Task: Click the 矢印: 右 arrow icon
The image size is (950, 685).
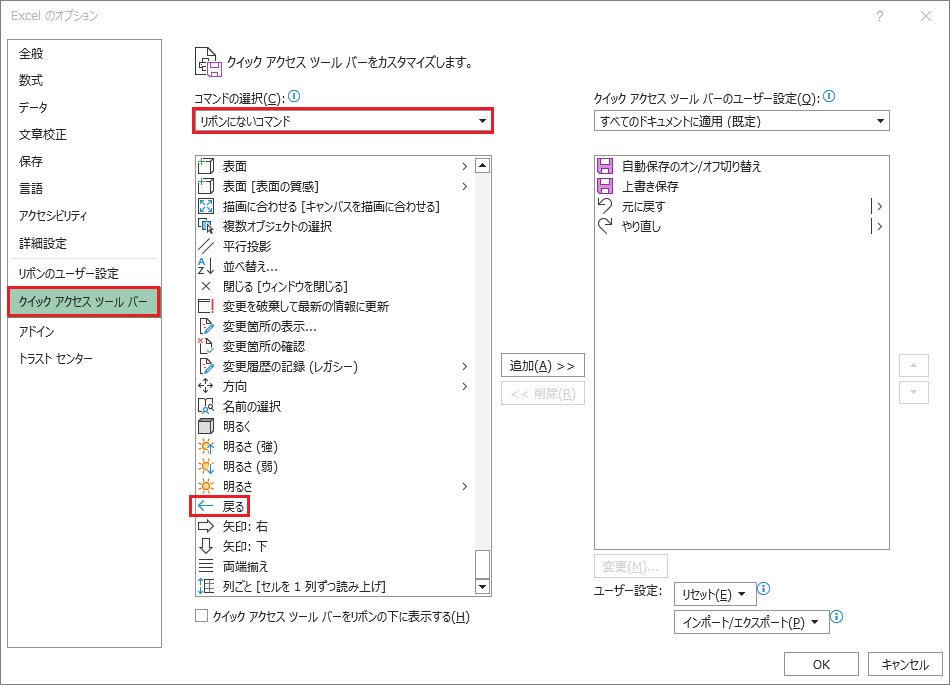Action: tap(207, 526)
